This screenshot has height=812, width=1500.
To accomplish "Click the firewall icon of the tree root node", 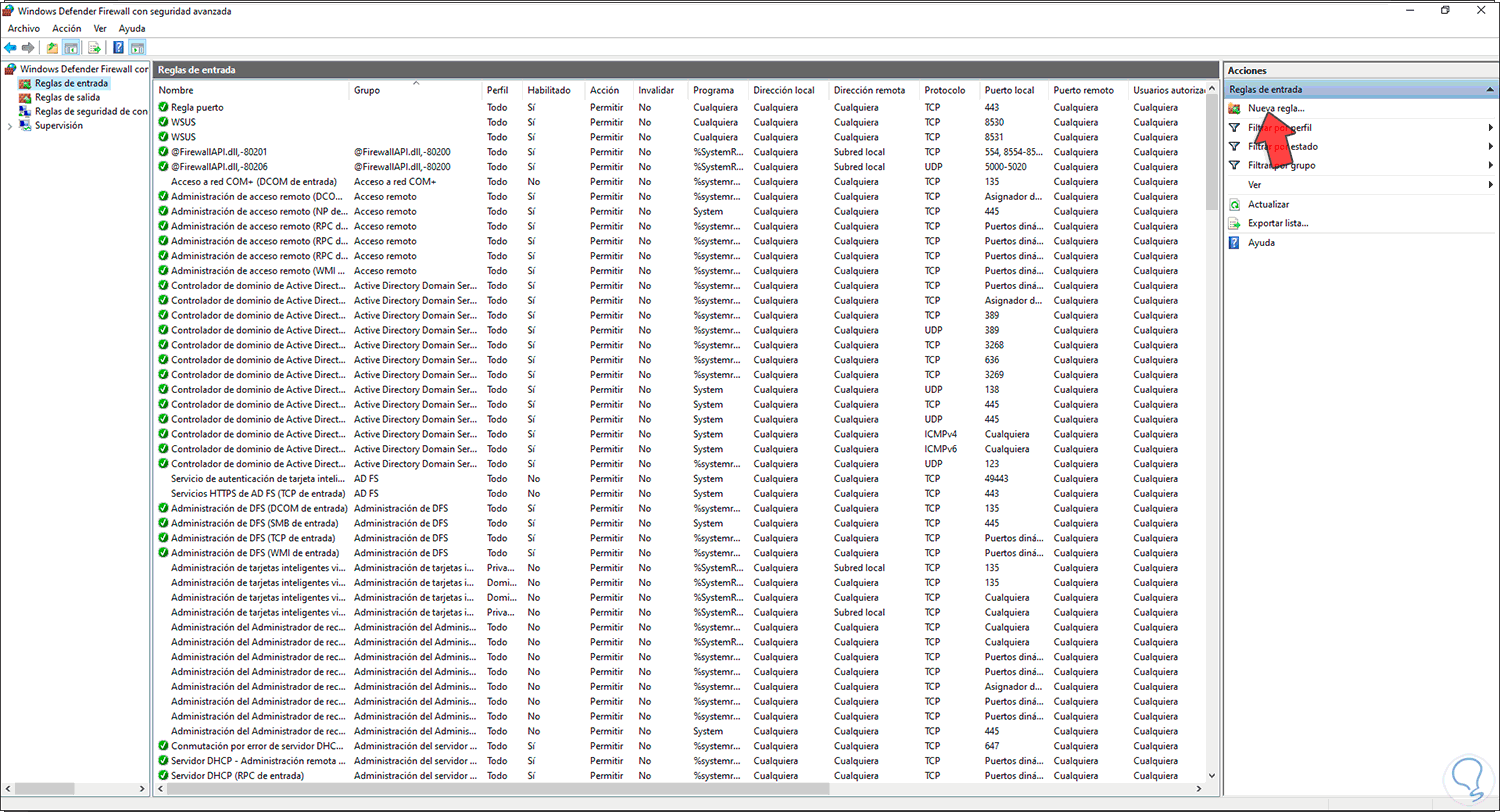I will point(11,69).
